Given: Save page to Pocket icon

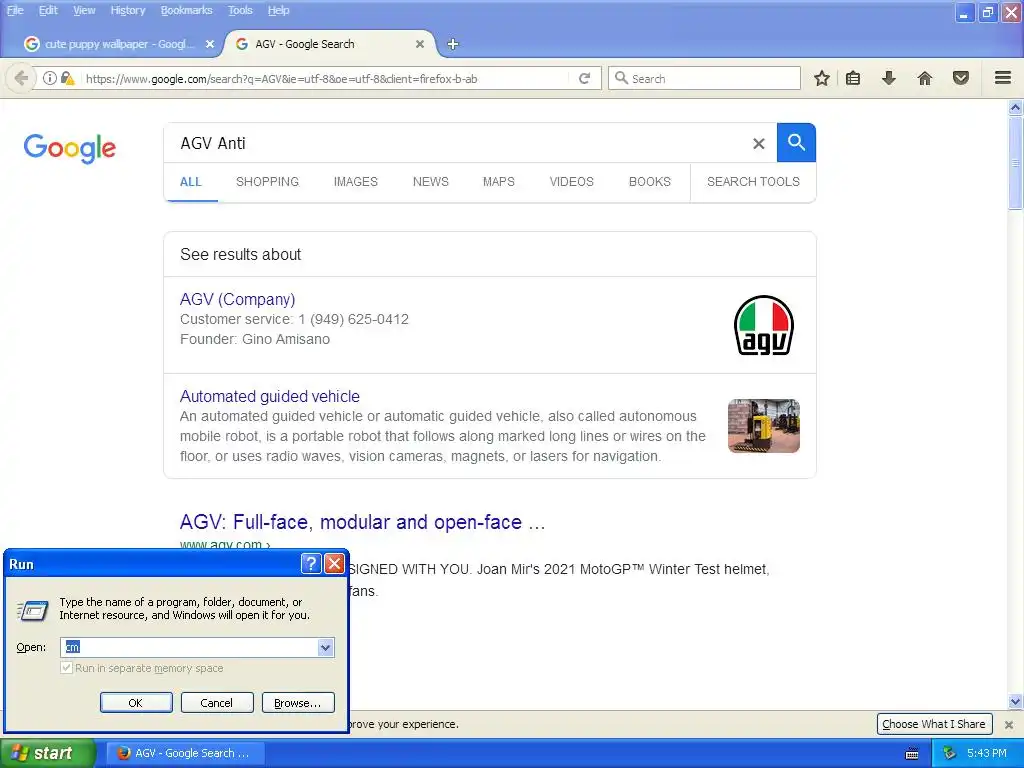Looking at the screenshot, I should click(961, 78).
